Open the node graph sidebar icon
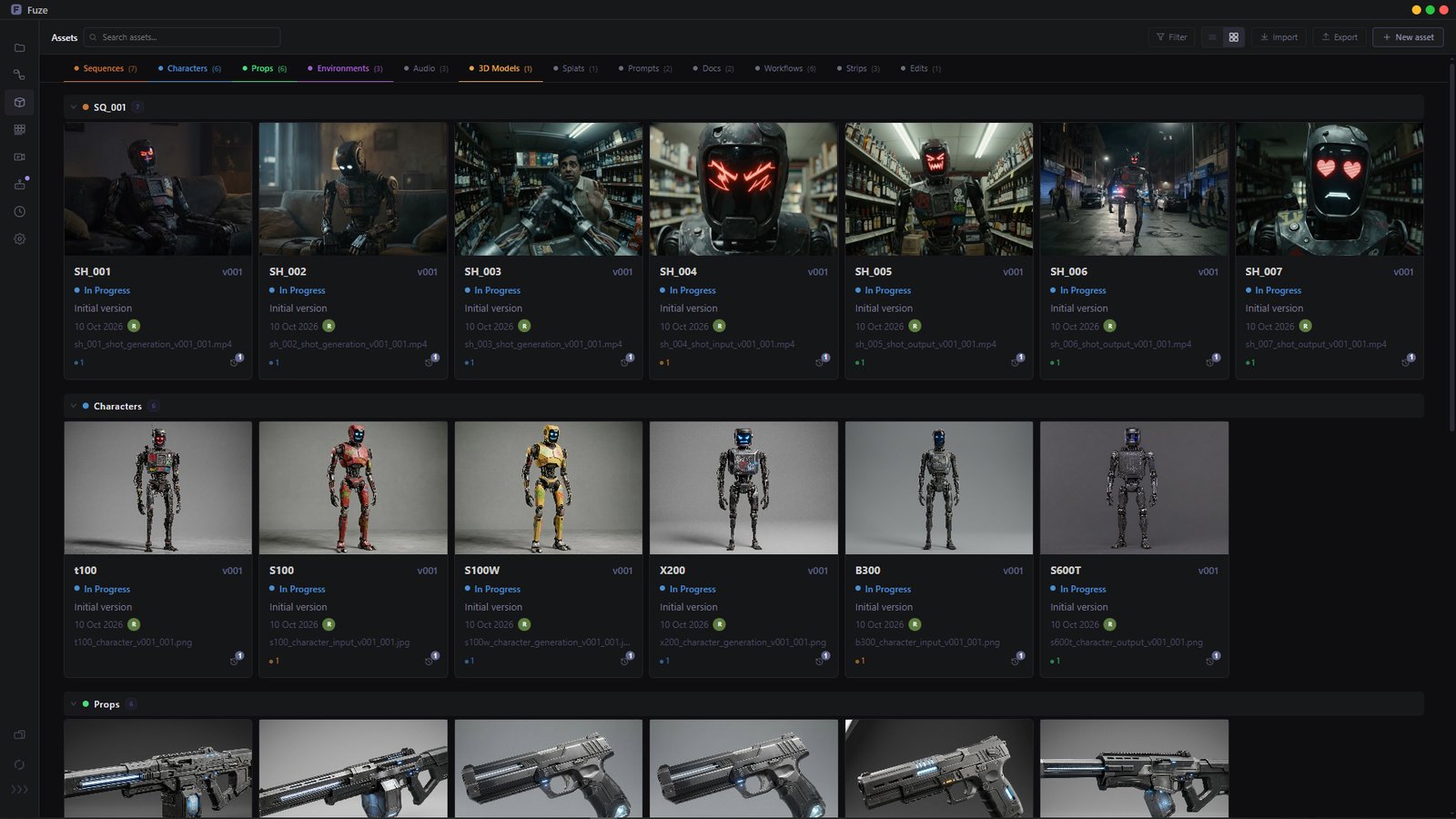The height and width of the screenshot is (819, 1456). point(19,75)
